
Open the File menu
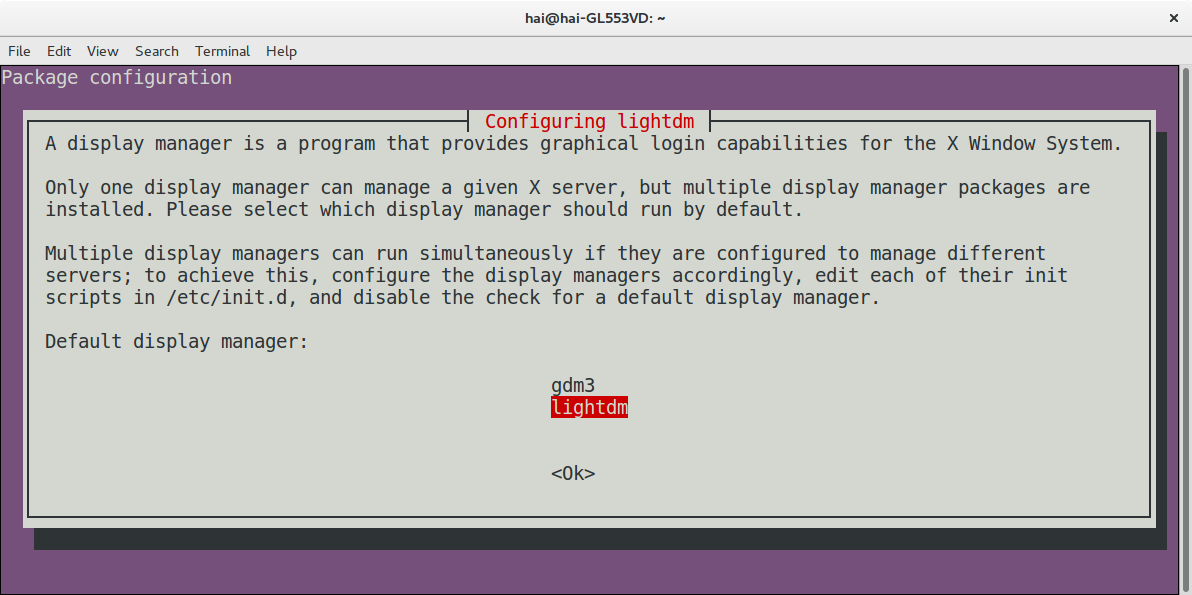click(19, 51)
